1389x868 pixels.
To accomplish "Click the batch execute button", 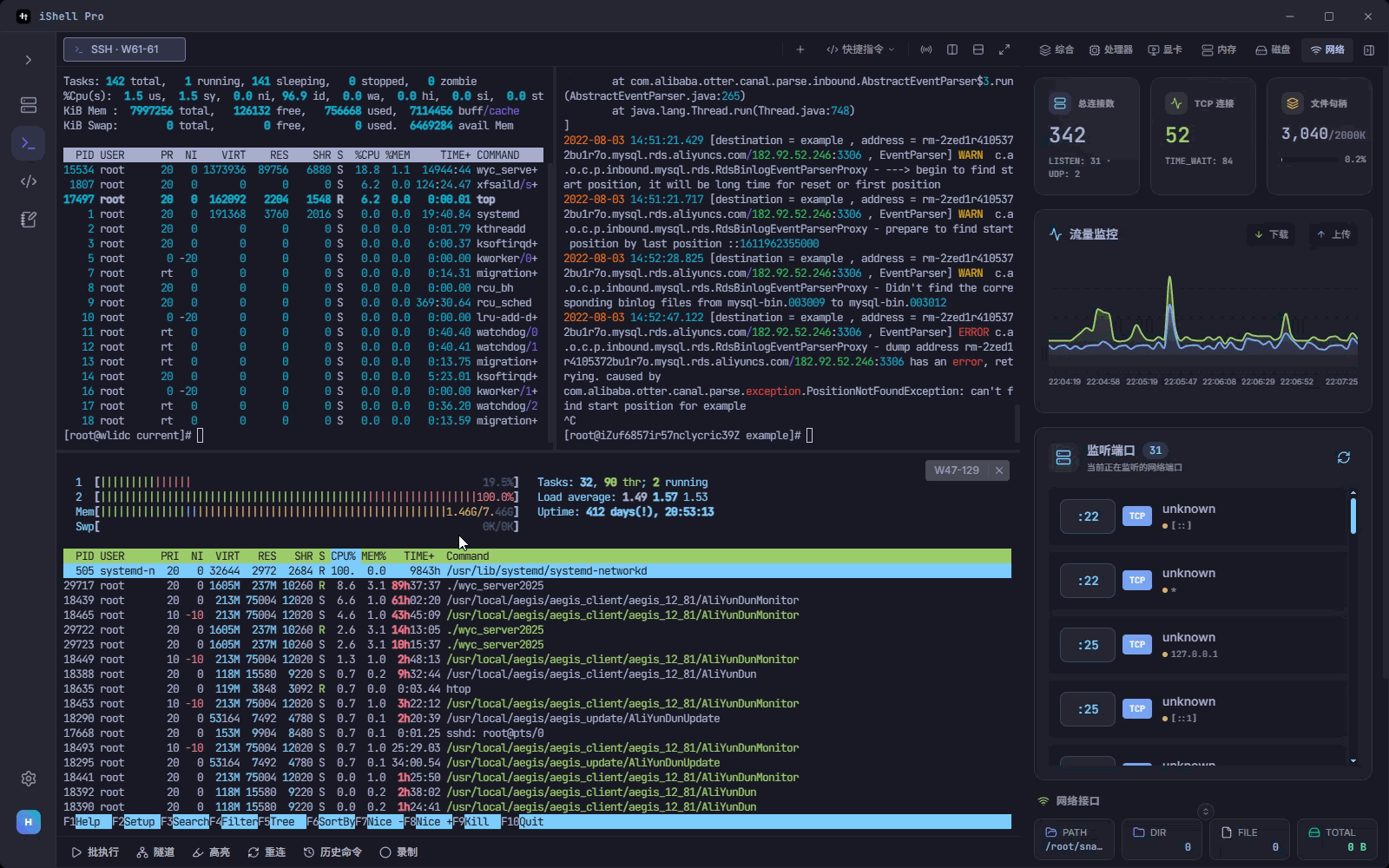I will [95, 852].
